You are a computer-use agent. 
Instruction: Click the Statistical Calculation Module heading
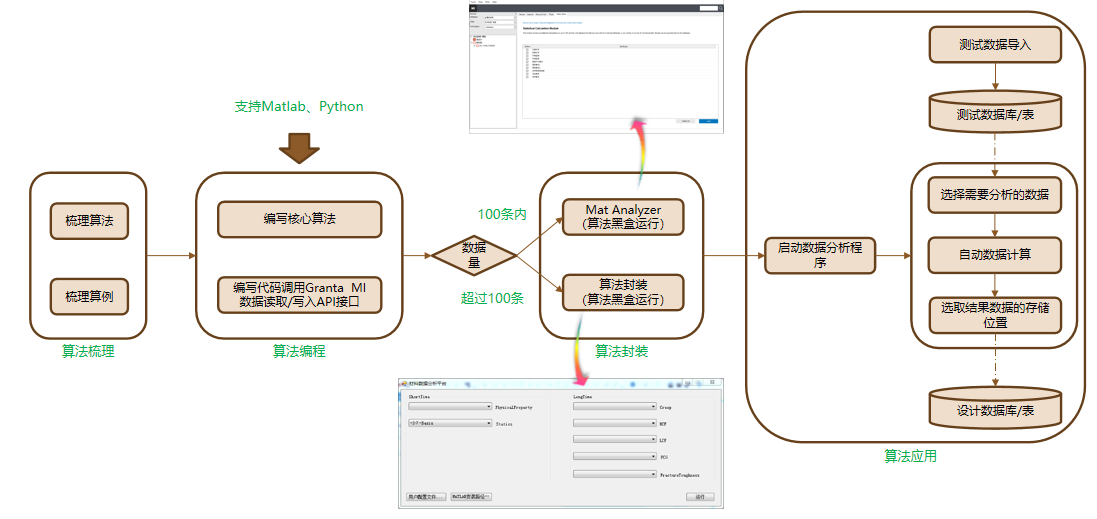(541, 29)
